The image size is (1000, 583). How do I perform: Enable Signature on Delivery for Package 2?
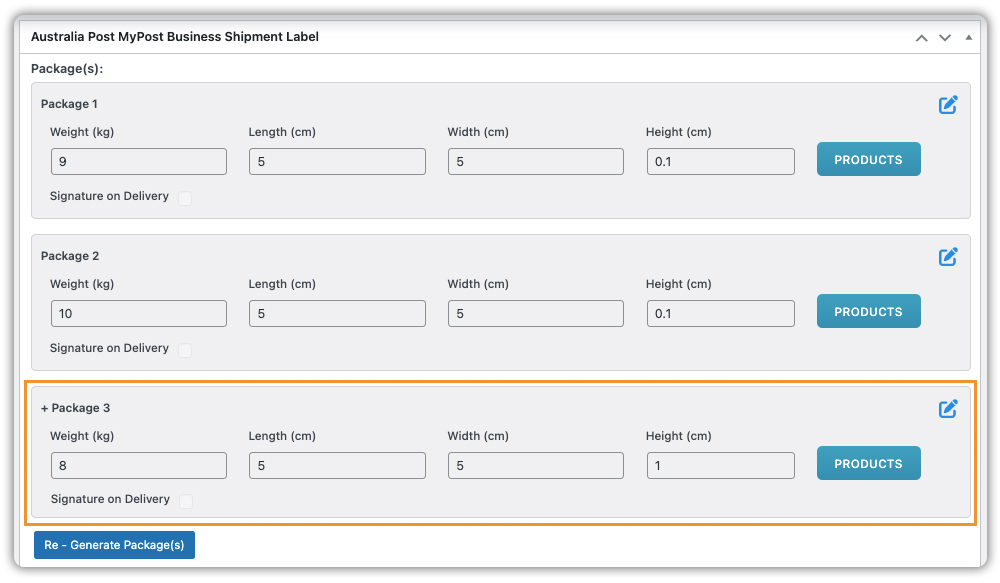point(185,350)
